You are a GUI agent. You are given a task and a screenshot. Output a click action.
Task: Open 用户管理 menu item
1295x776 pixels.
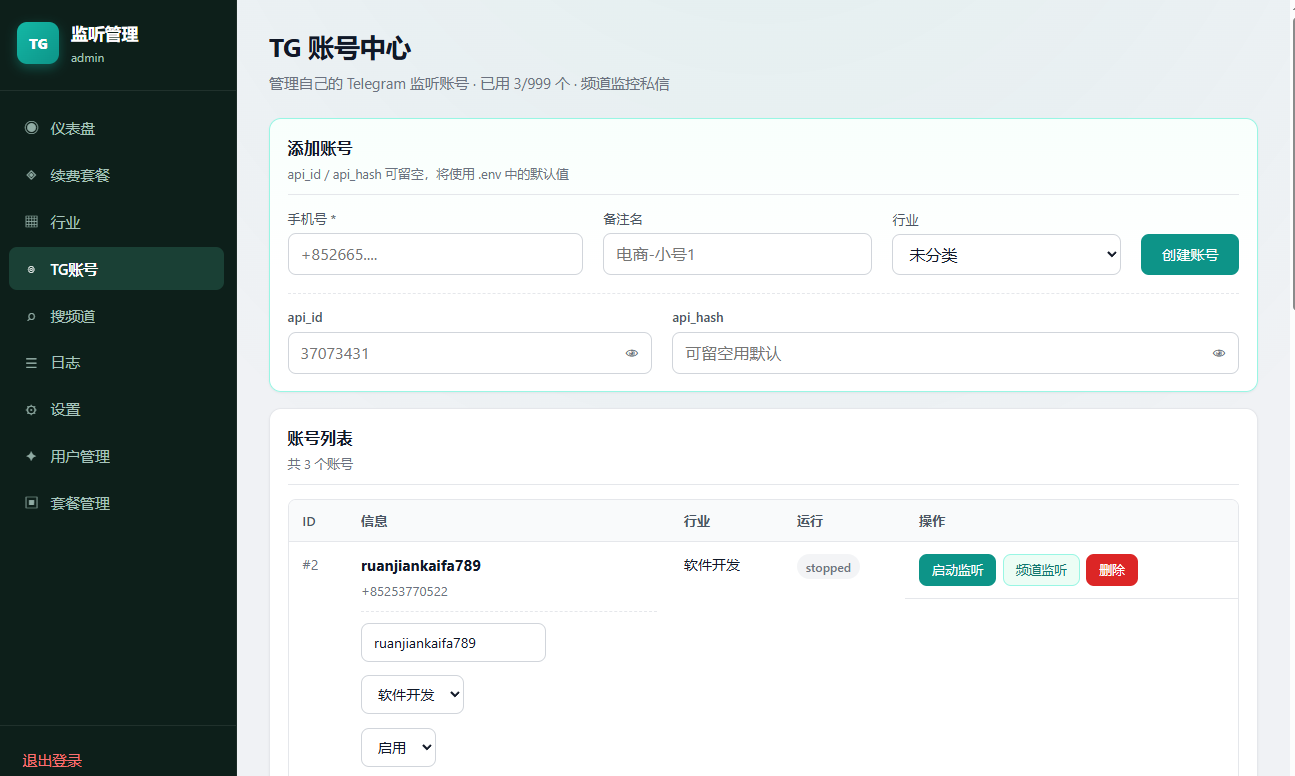click(x=116, y=456)
